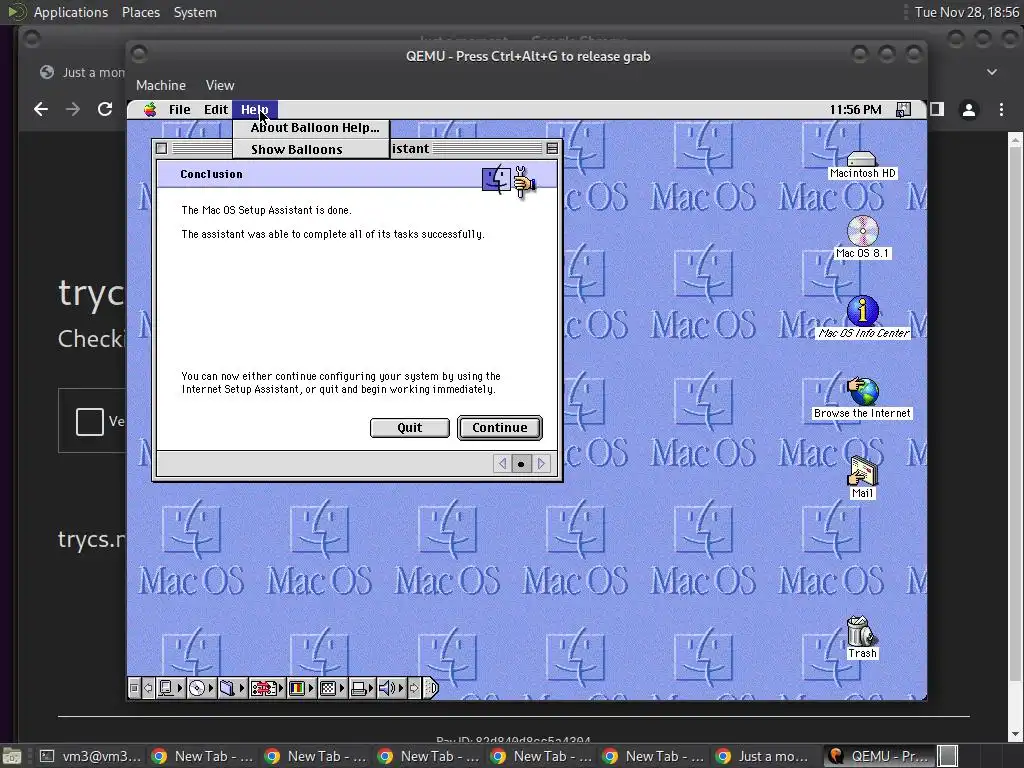Open the sound volume control strip module
1024x768 pixels.
392,688
